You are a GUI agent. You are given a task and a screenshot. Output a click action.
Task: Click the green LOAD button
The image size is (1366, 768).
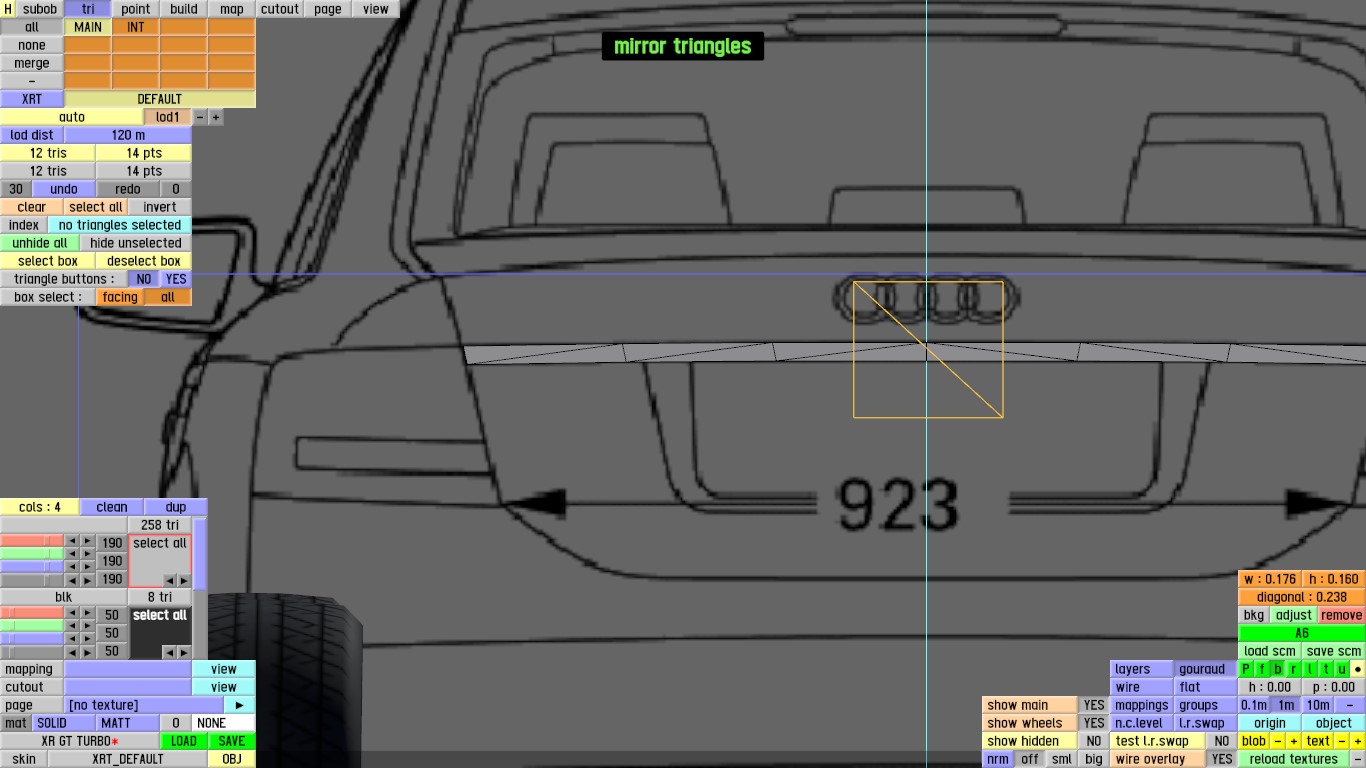[x=184, y=741]
